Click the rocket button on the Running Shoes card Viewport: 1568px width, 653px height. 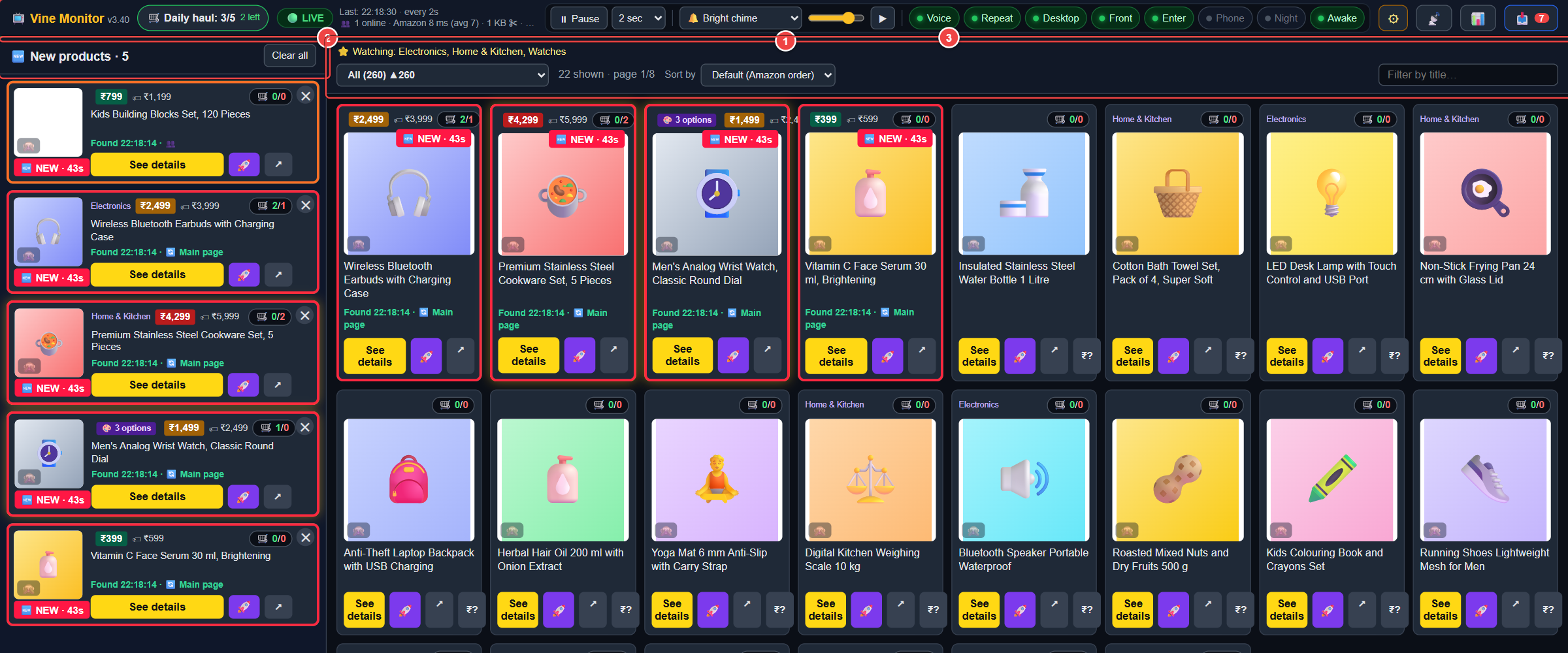(1481, 610)
